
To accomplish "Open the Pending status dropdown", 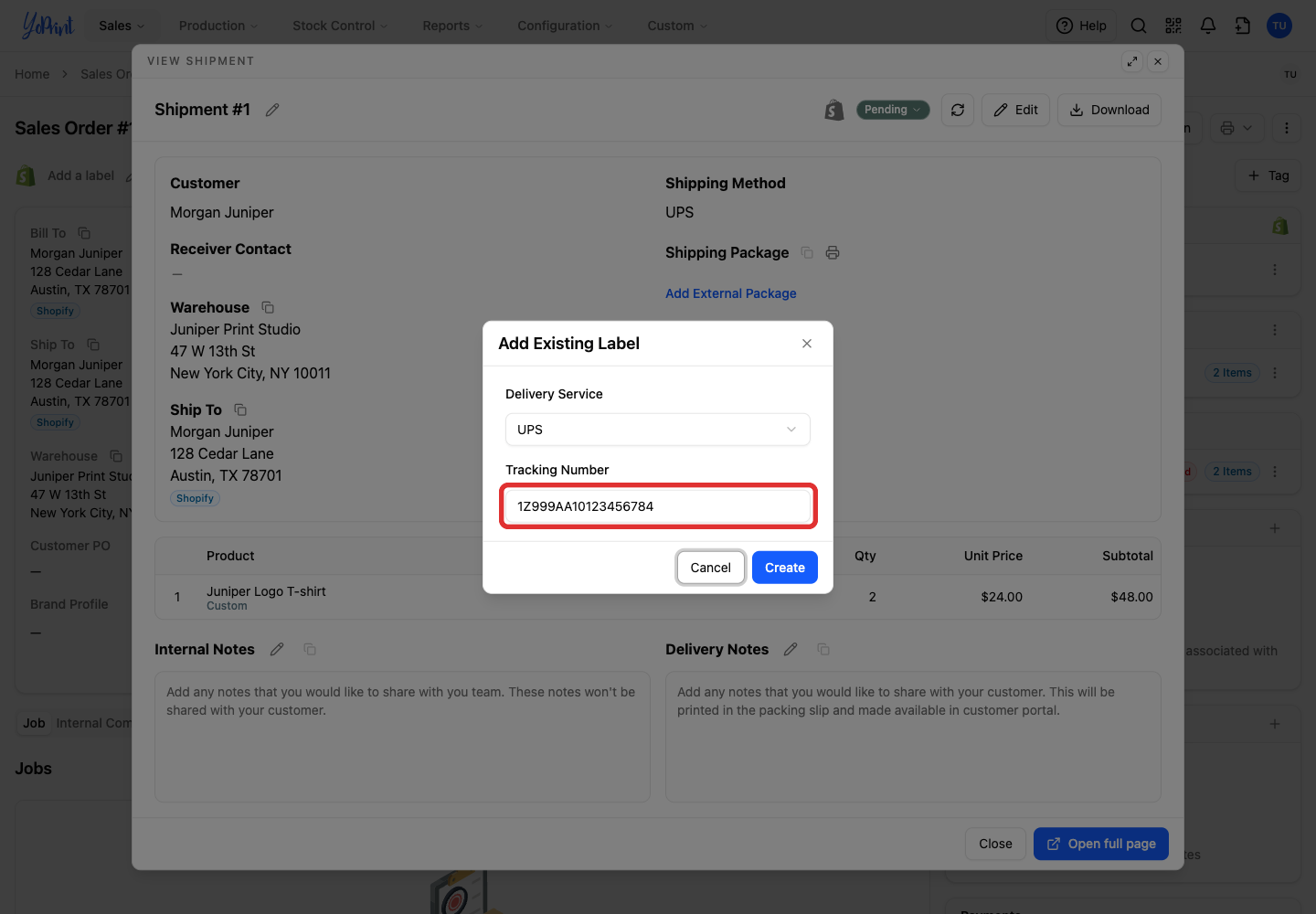I will pos(893,110).
